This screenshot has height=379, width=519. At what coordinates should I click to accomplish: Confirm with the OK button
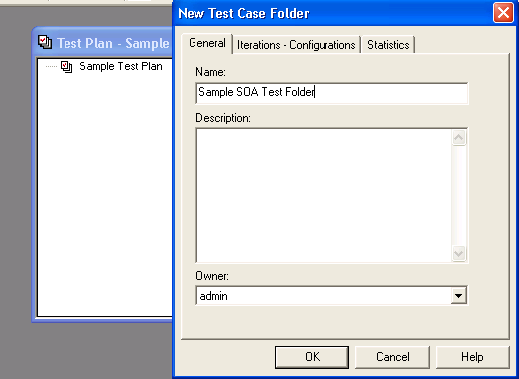[312, 357]
